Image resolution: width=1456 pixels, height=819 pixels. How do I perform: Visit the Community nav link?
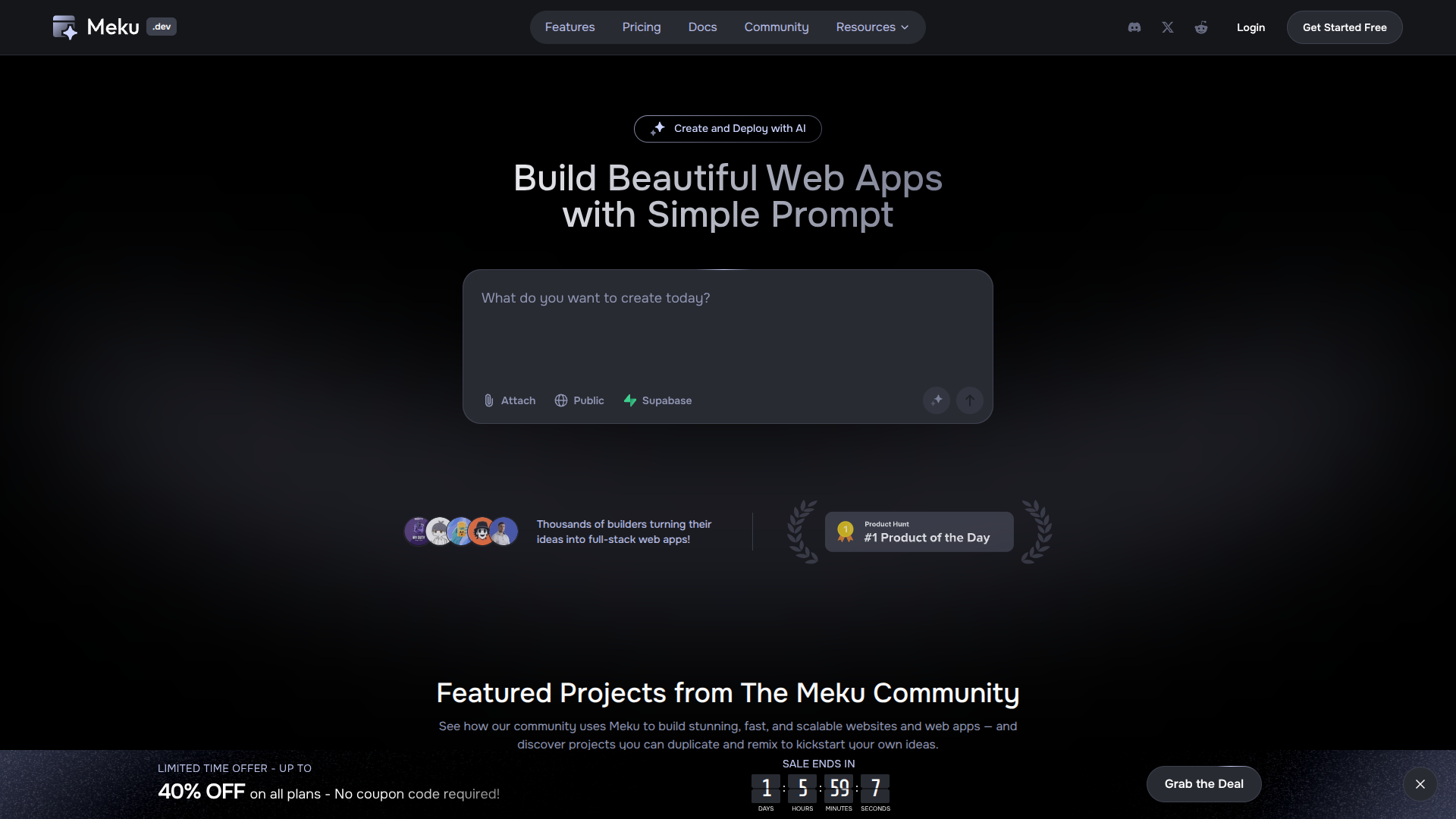777,27
